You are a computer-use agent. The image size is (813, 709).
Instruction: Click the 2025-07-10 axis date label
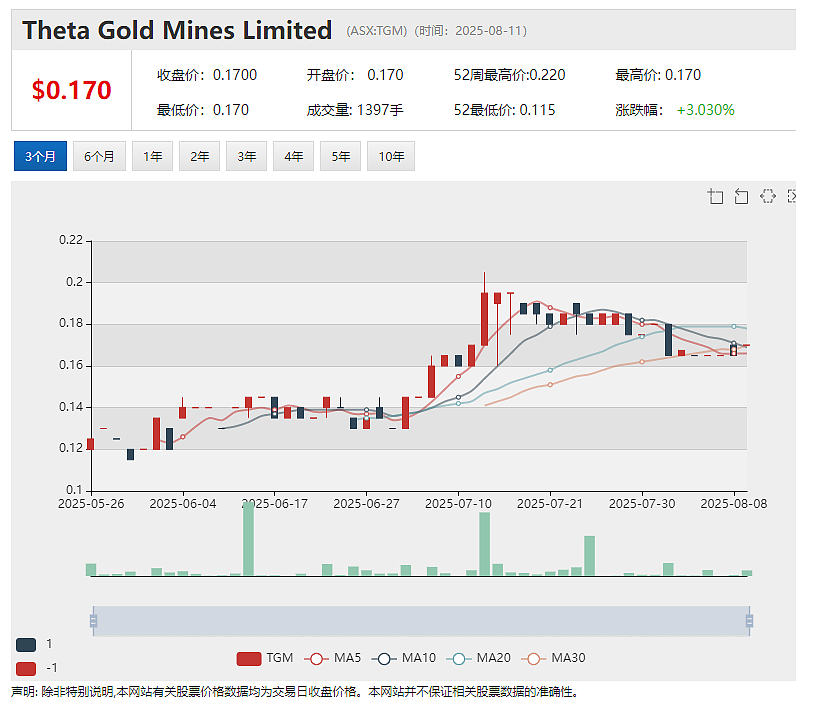click(x=458, y=504)
